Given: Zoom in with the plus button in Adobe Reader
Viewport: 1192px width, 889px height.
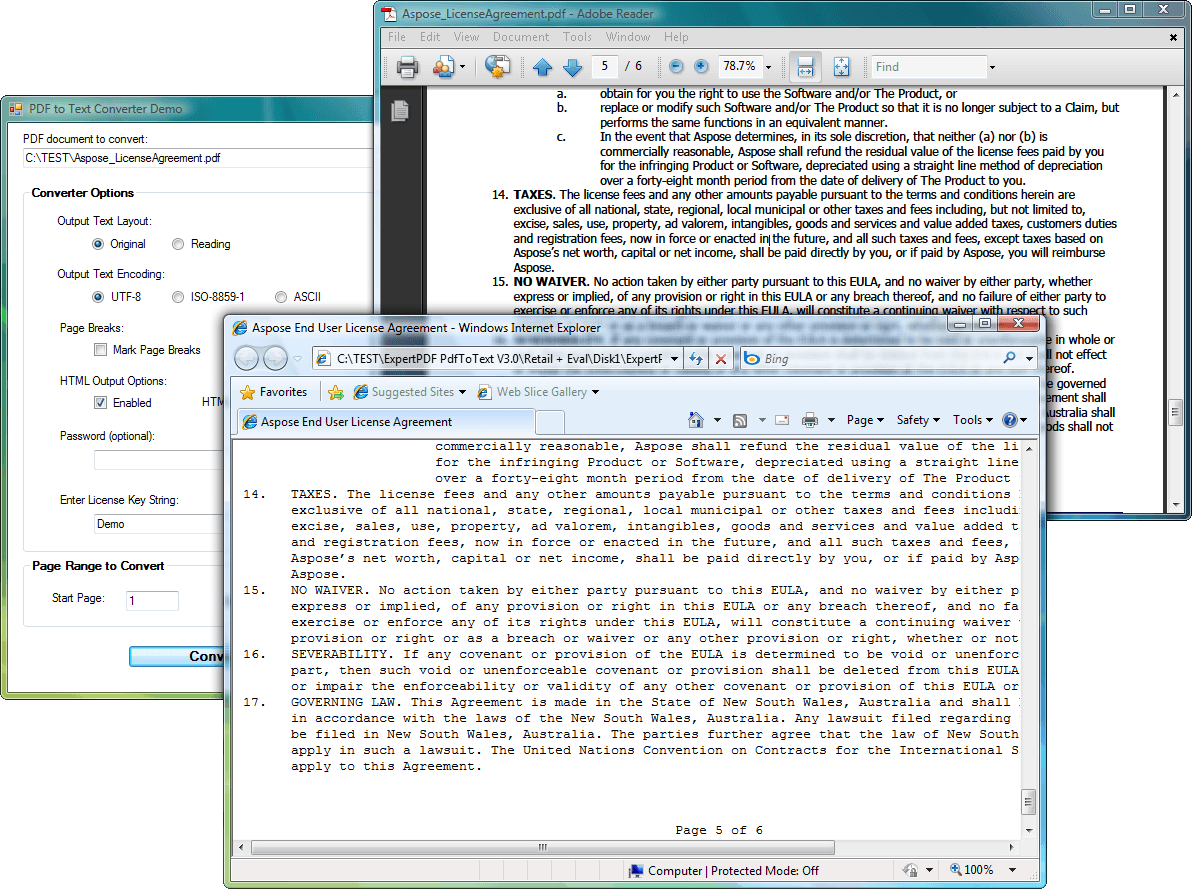Looking at the screenshot, I should point(701,66).
